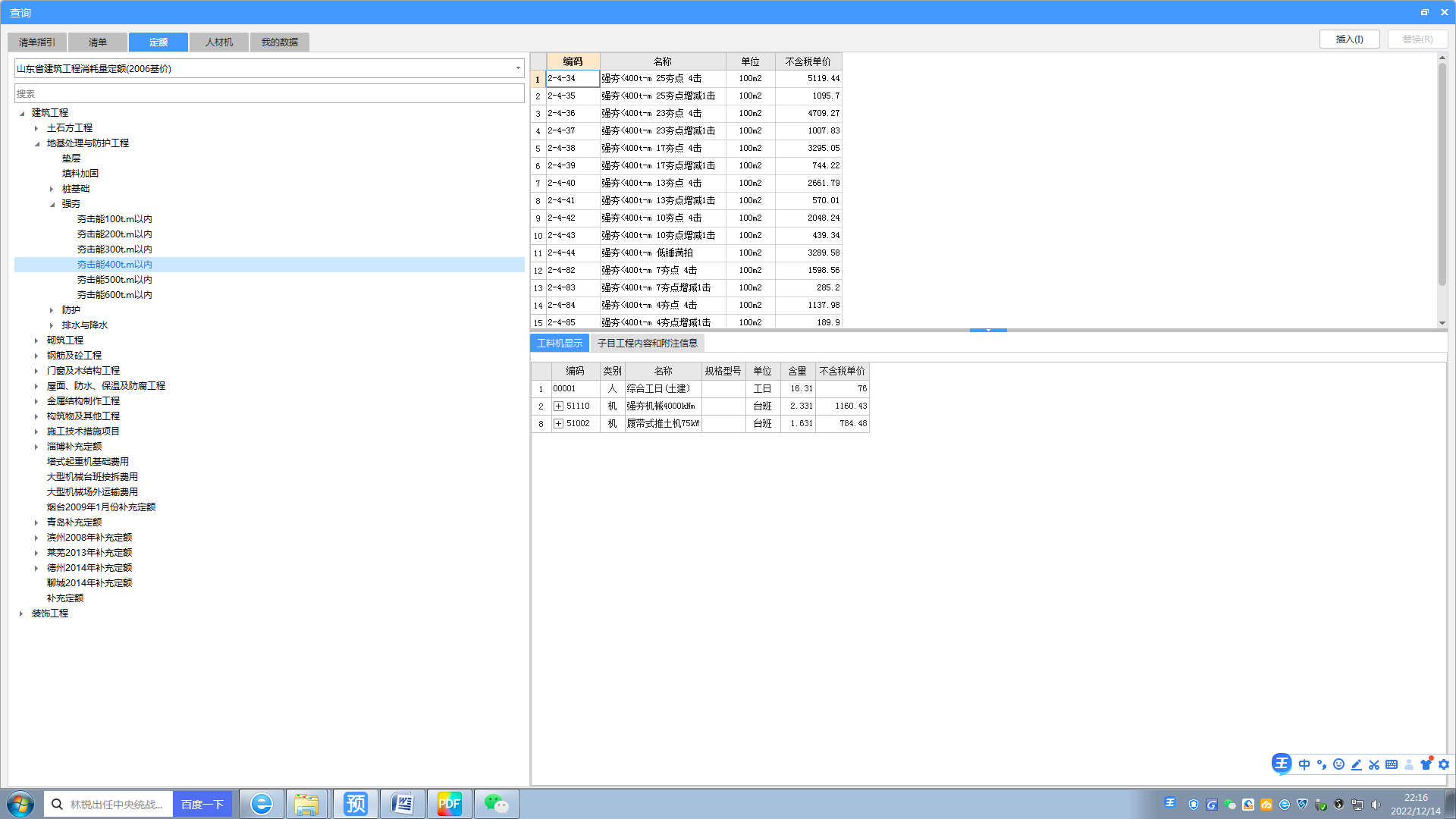Click the quota search input field

[269, 94]
